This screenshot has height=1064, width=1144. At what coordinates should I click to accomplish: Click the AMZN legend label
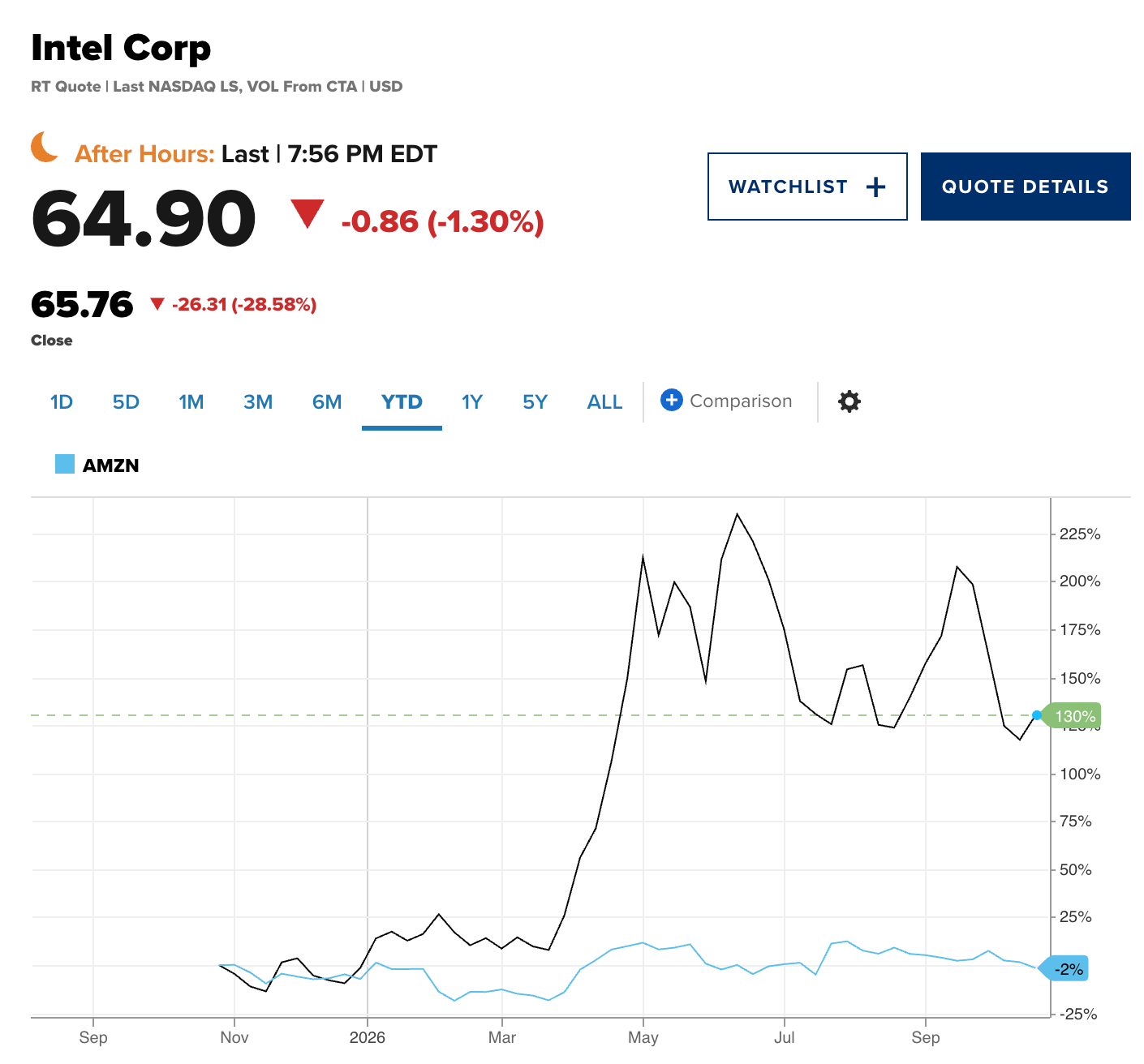click(111, 466)
